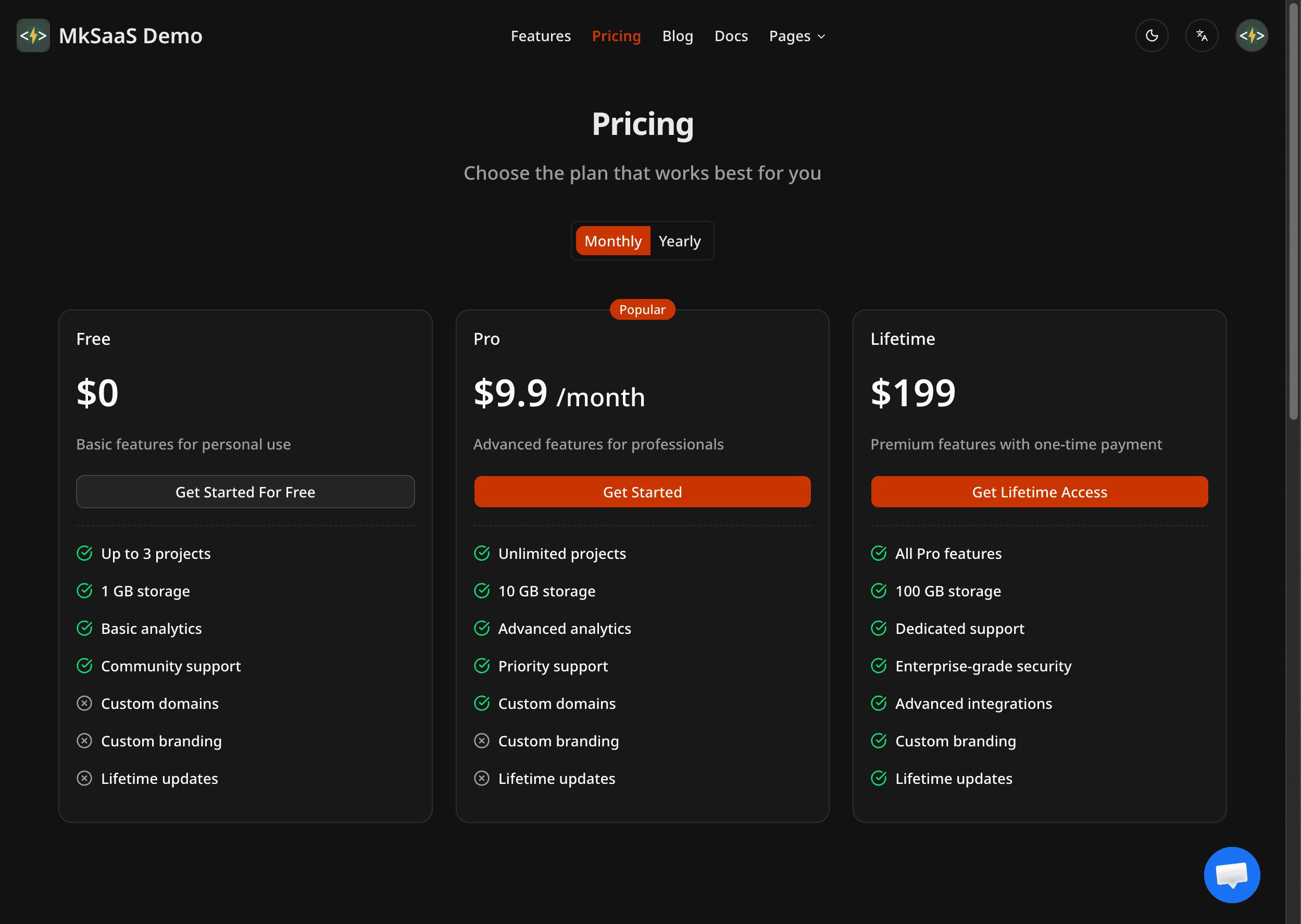The image size is (1301, 924).
Task: Switch billing to Yearly
Action: [x=680, y=241]
